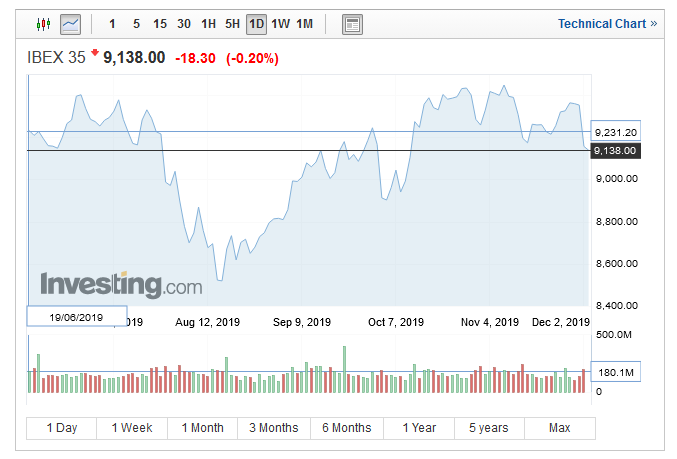Click the Dec 2, 2019 axis label
The image size is (677, 459).
[560, 322]
